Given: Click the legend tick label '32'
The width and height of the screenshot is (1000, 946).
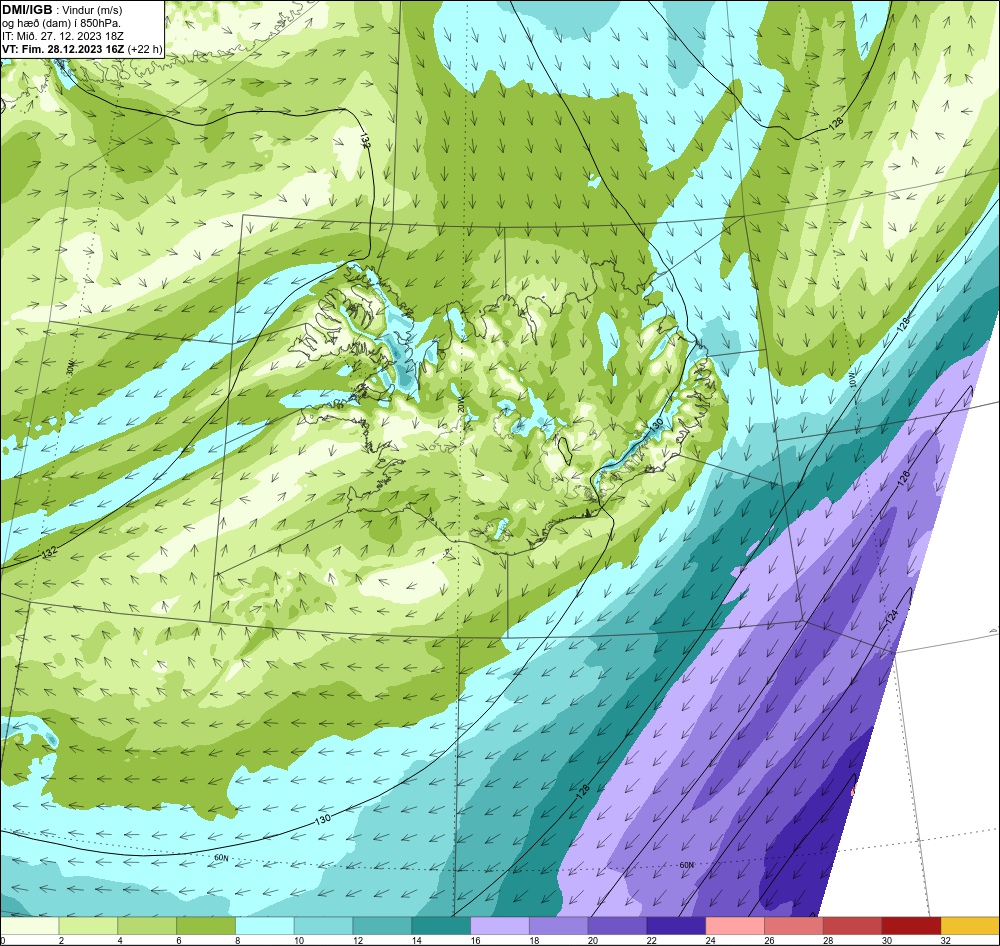Looking at the screenshot, I should point(946,940).
